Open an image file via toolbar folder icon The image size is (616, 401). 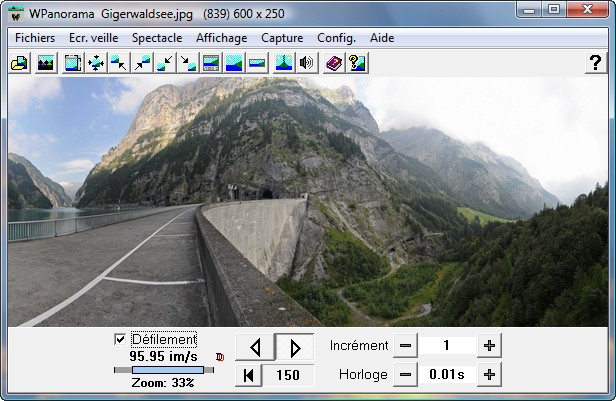[20, 63]
